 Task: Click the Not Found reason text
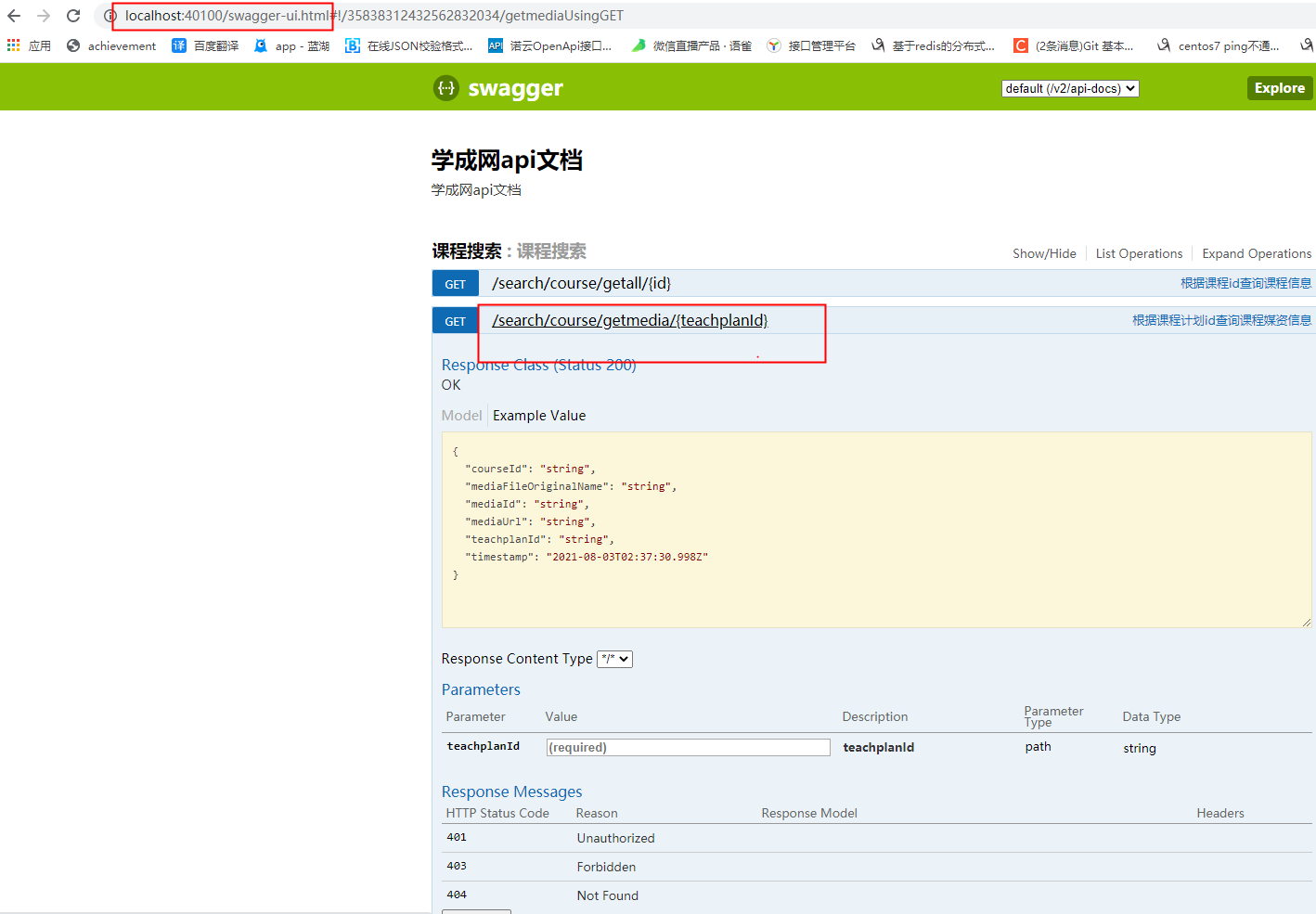pos(608,895)
